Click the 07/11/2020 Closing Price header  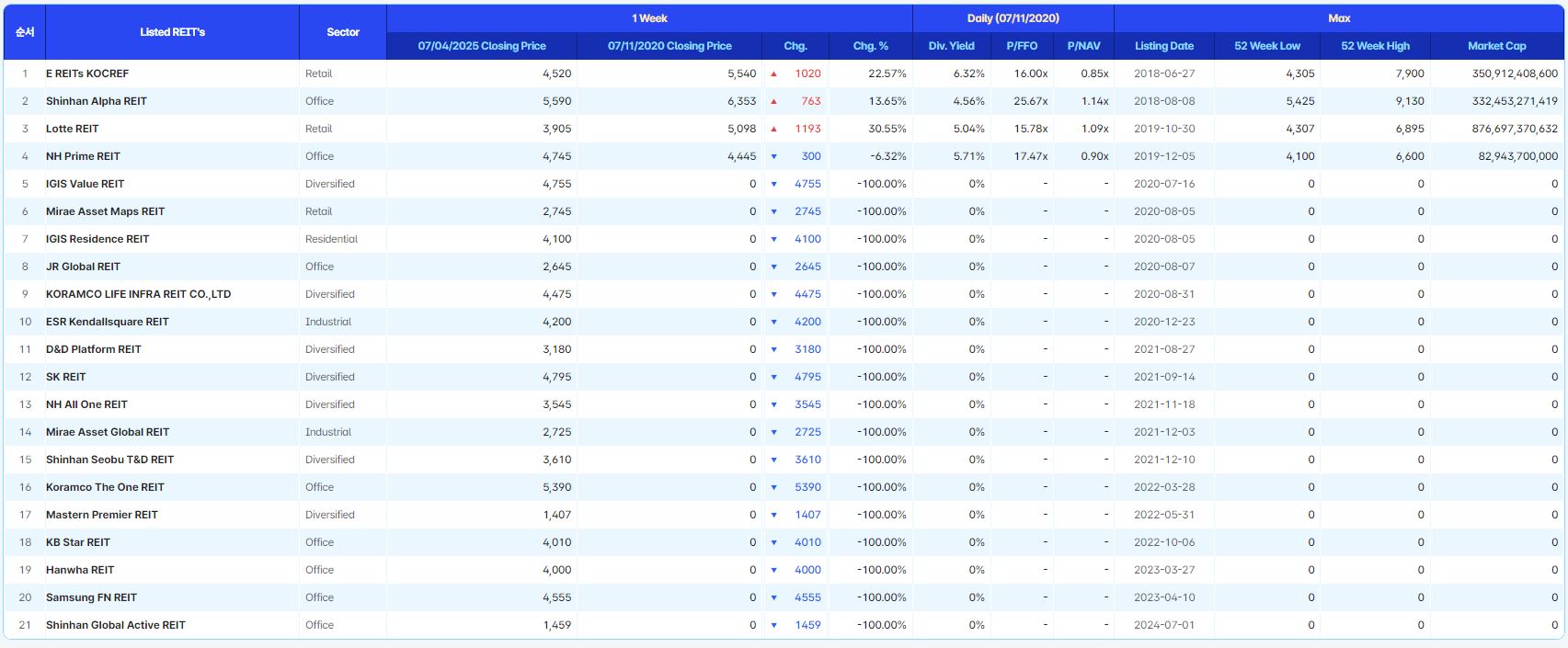(670, 46)
